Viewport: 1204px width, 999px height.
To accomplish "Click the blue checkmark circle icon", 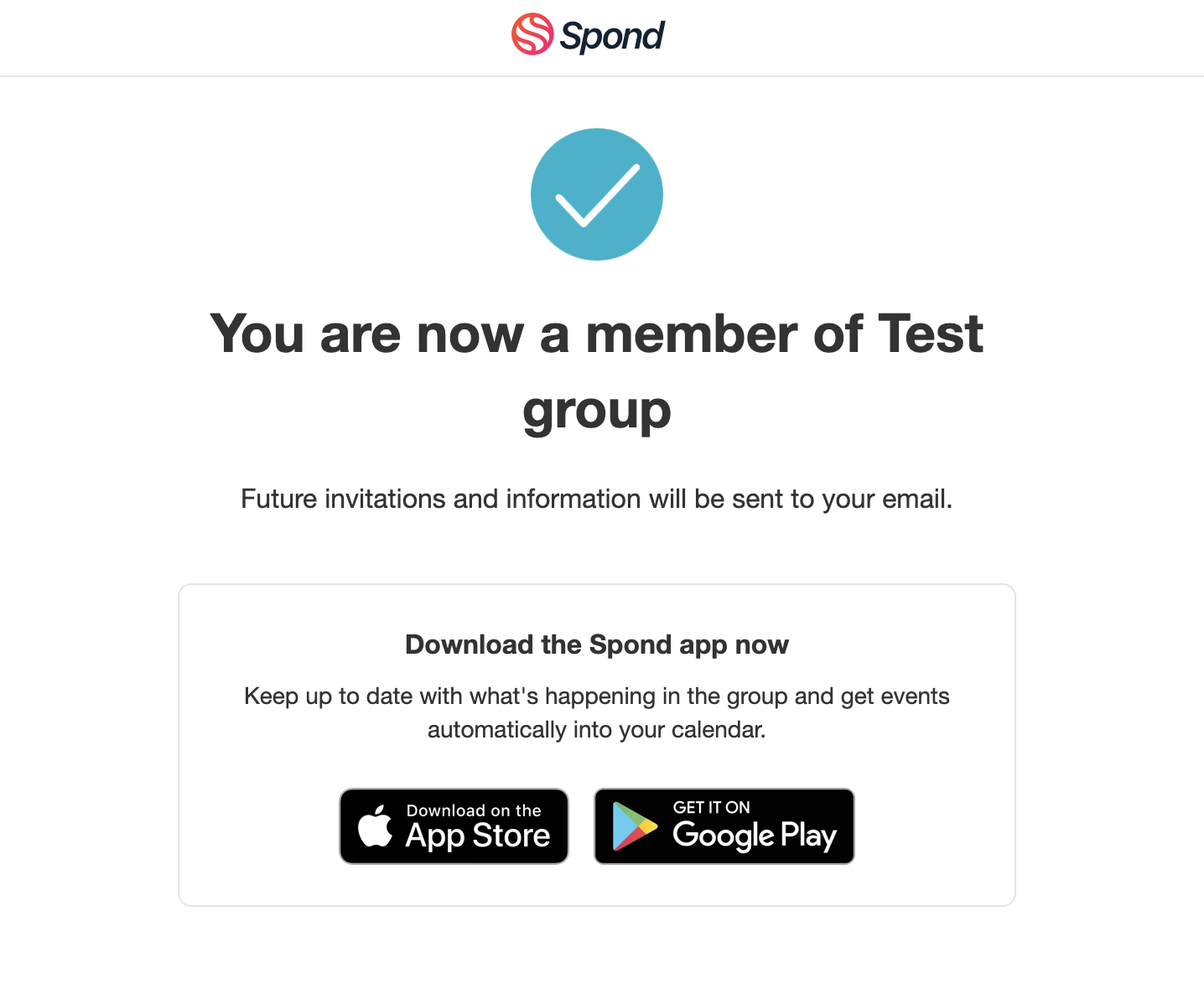I will pyautogui.click(x=597, y=194).
